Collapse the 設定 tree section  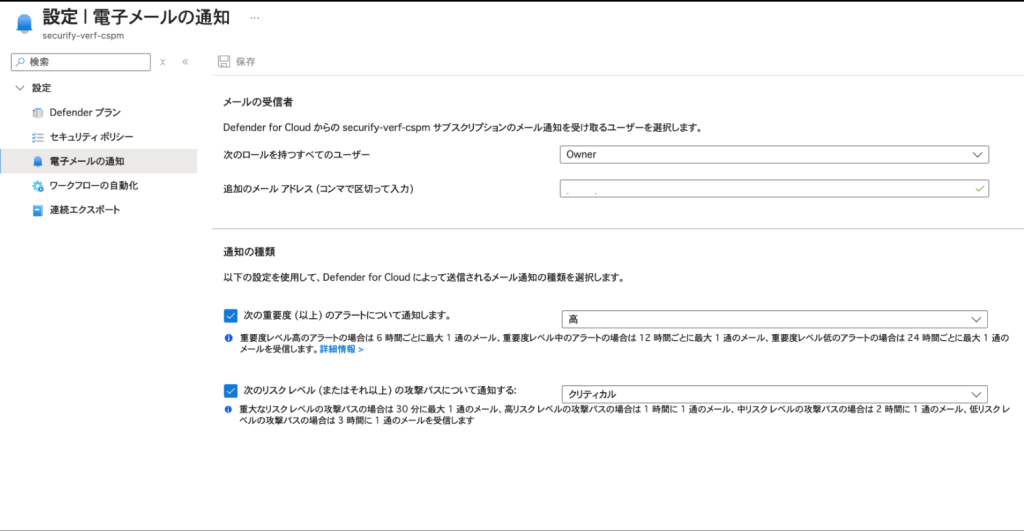(x=20, y=88)
